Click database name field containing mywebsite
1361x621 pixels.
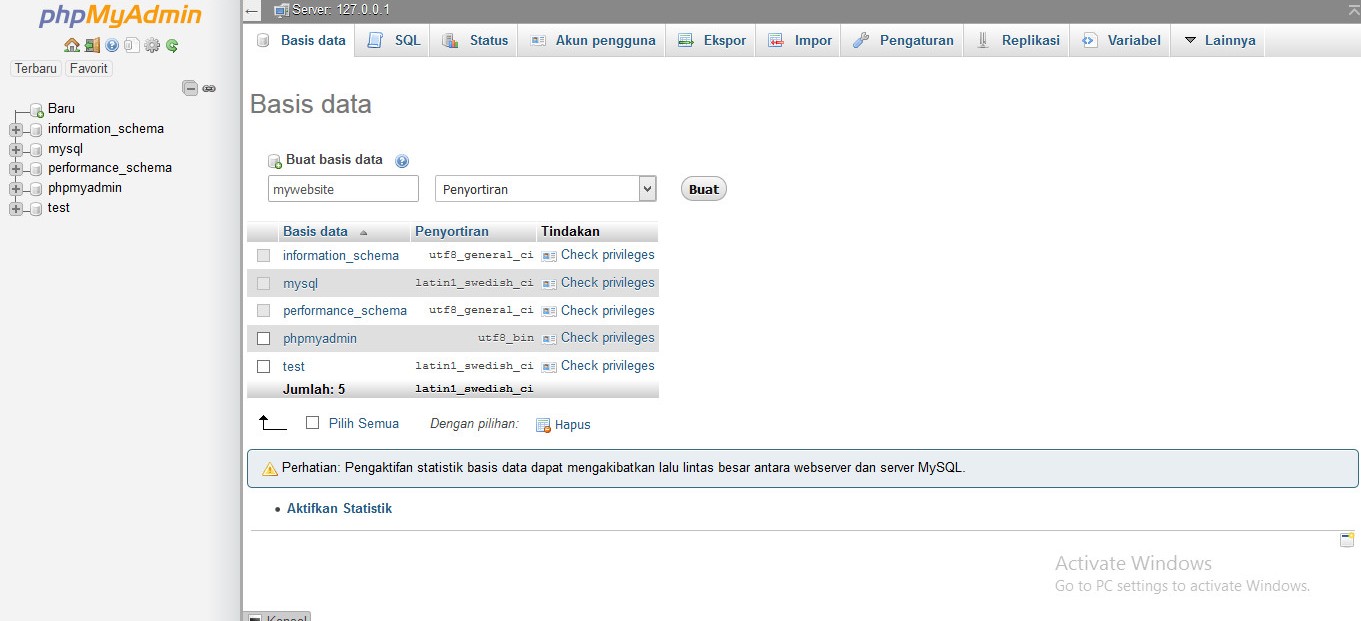pyautogui.click(x=343, y=189)
